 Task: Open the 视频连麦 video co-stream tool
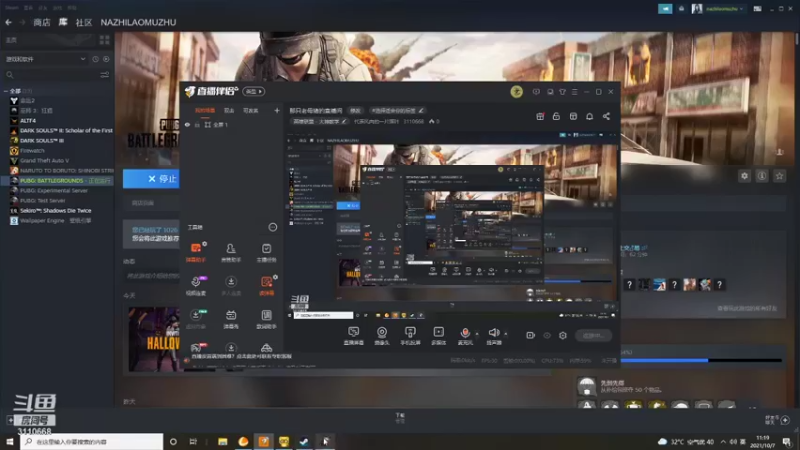point(196,286)
